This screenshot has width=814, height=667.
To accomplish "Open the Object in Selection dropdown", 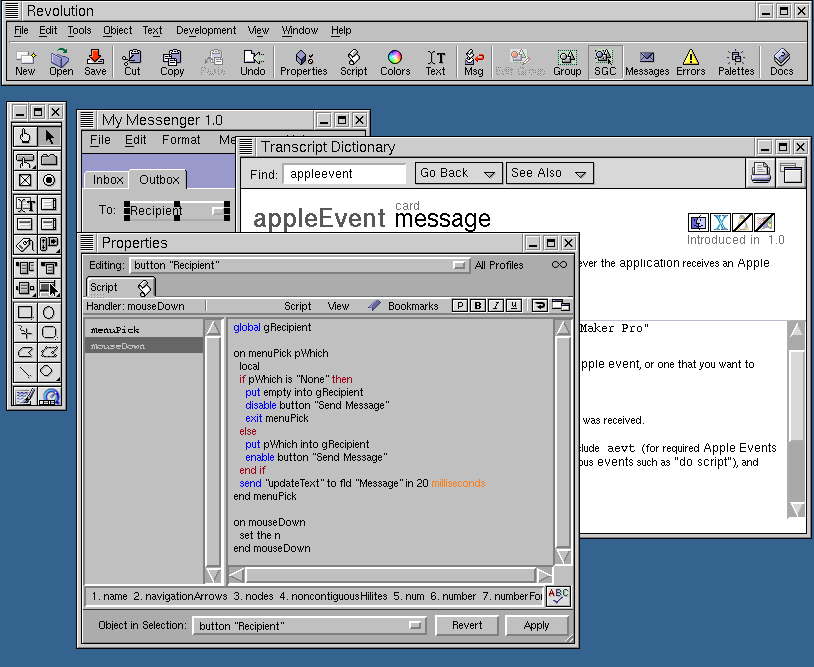I will pos(309,625).
